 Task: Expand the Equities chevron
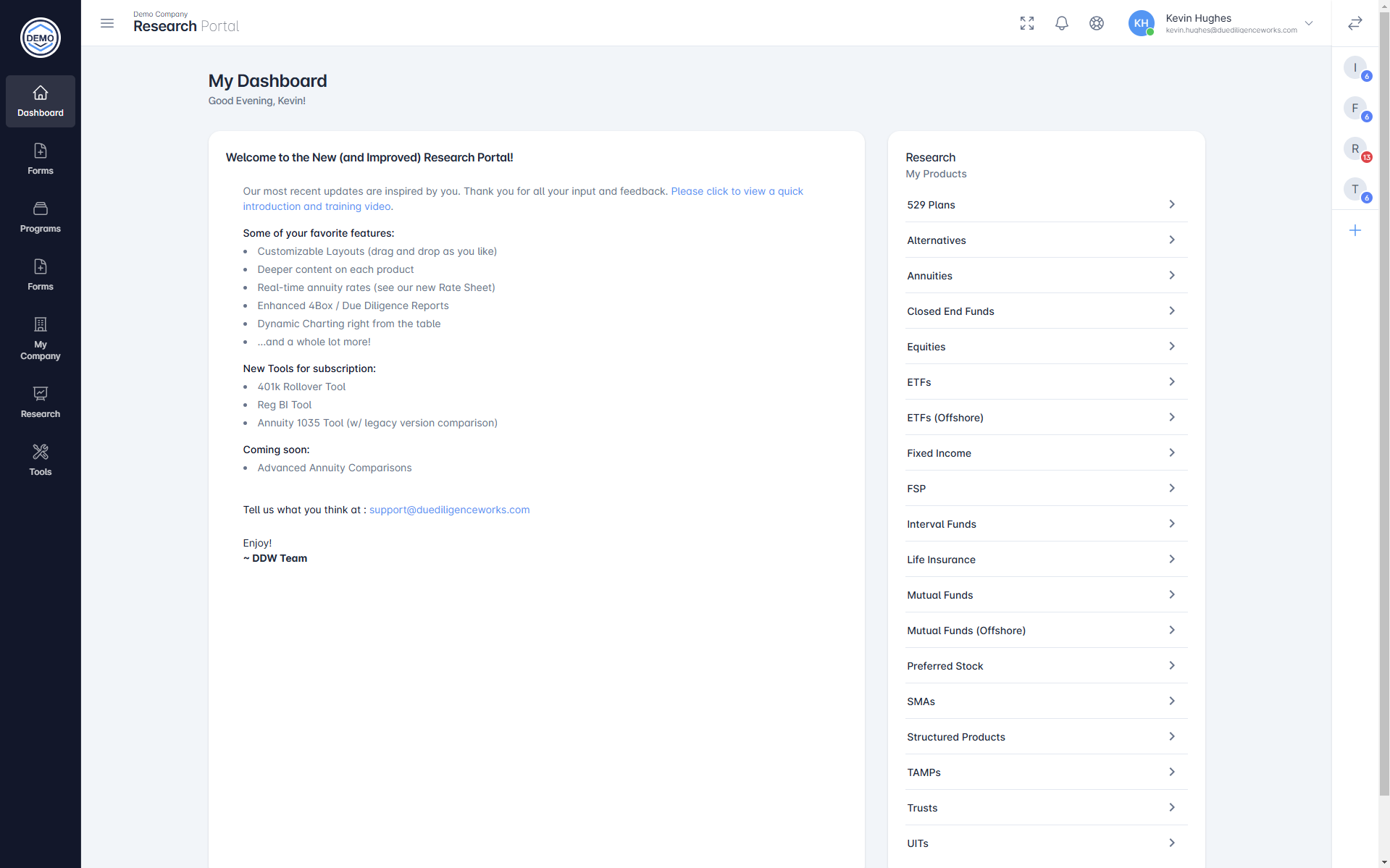1172,346
